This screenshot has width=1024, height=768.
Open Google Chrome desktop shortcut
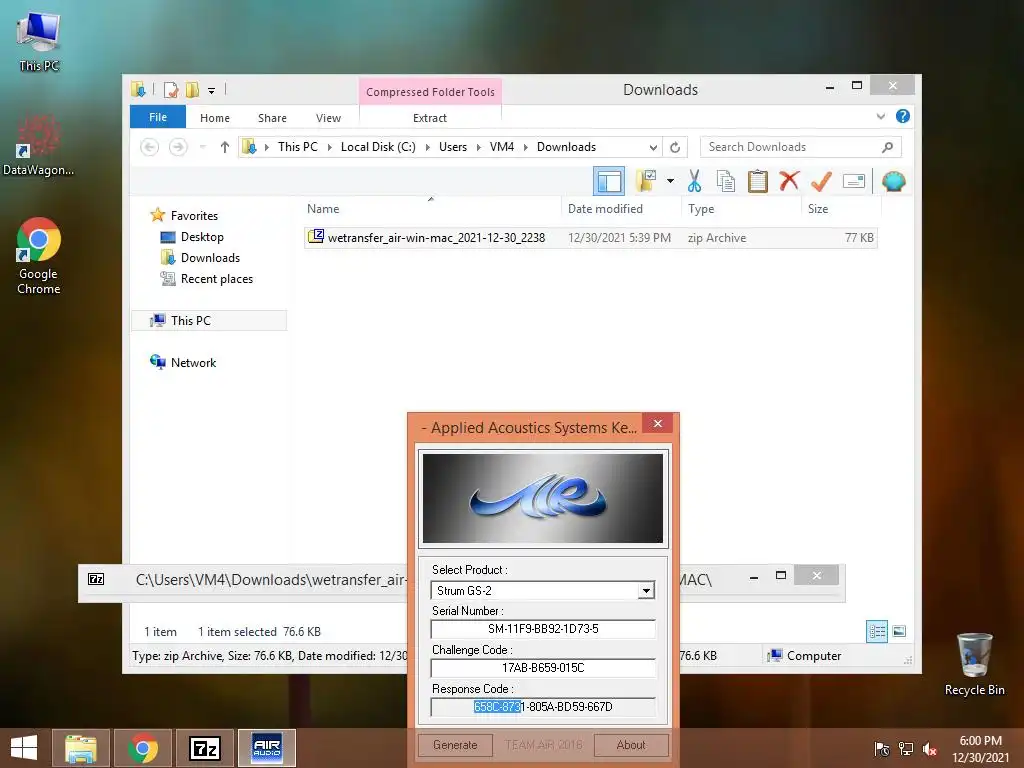point(39,256)
